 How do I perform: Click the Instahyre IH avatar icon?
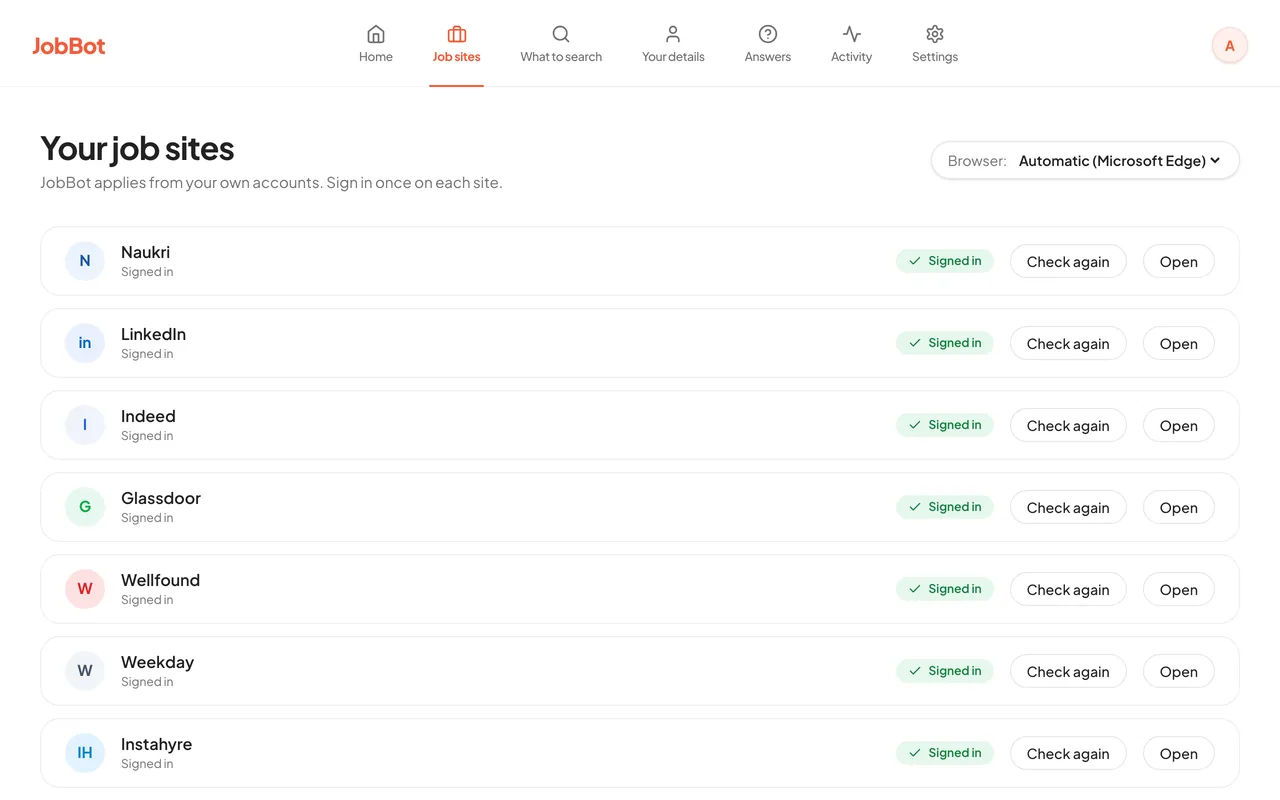coord(85,753)
